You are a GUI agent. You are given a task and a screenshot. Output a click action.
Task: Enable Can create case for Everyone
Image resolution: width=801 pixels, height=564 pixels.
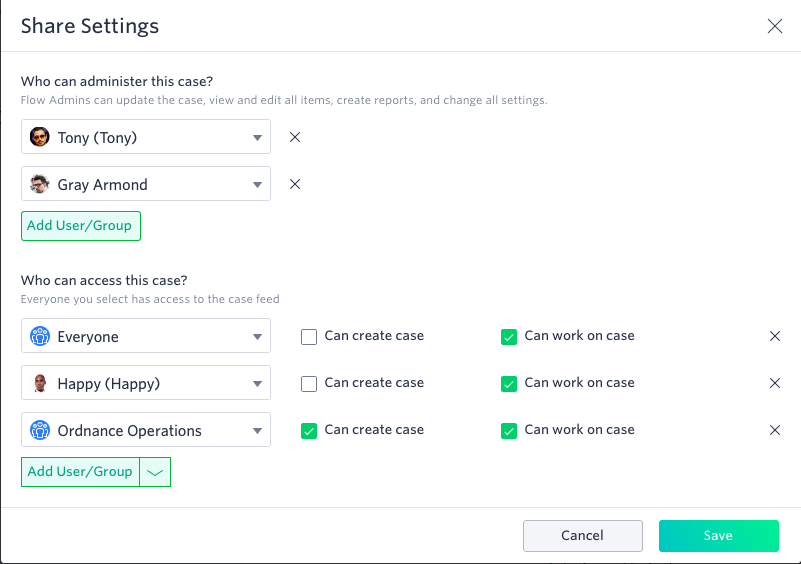(x=309, y=337)
